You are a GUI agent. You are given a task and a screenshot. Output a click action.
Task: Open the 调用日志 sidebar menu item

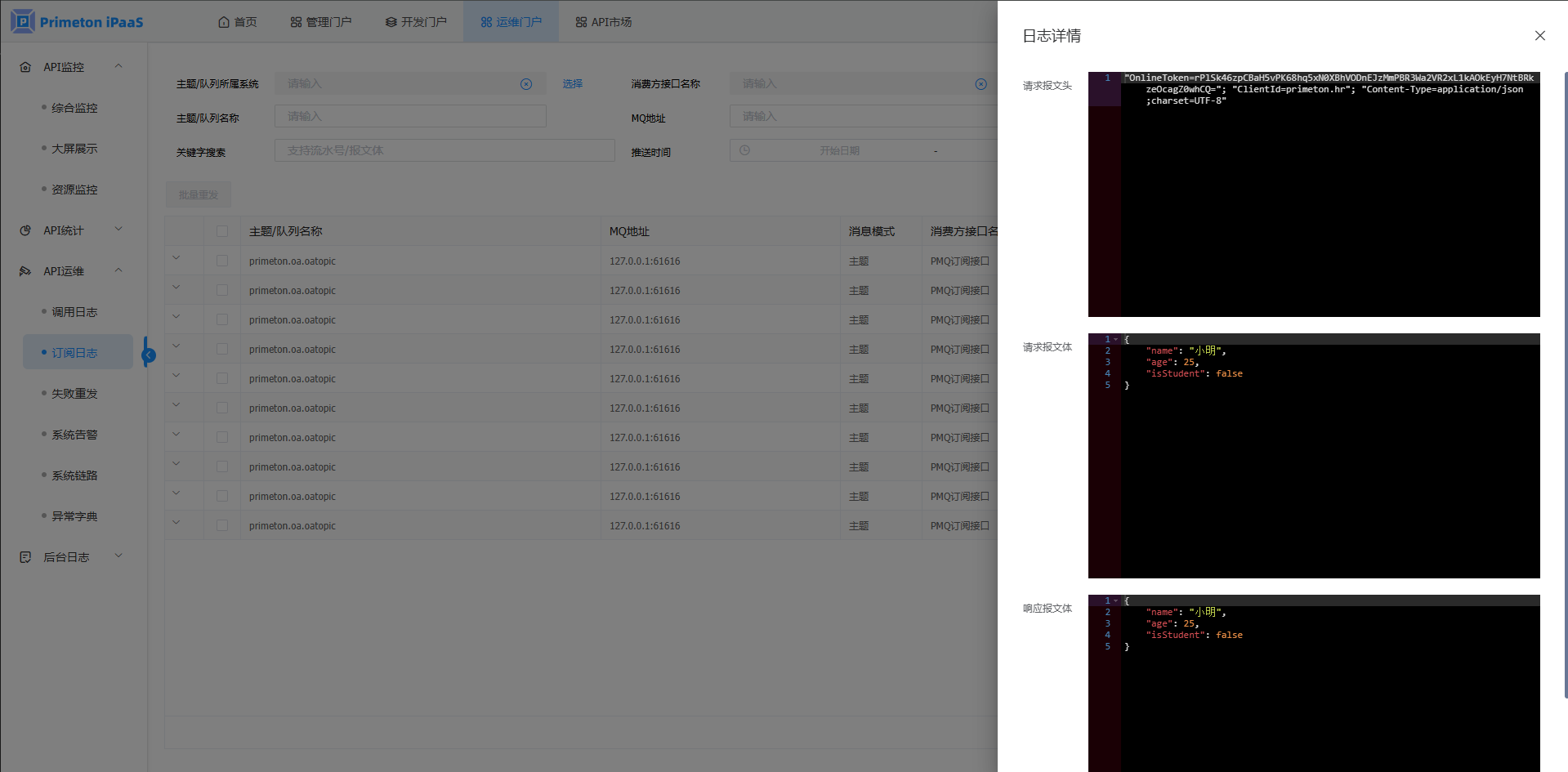(x=74, y=312)
